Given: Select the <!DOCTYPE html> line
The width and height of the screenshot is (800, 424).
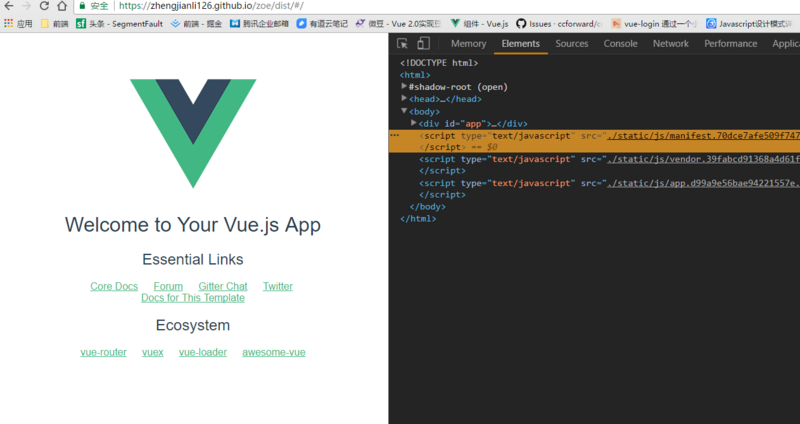Looking at the screenshot, I should point(439,63).
